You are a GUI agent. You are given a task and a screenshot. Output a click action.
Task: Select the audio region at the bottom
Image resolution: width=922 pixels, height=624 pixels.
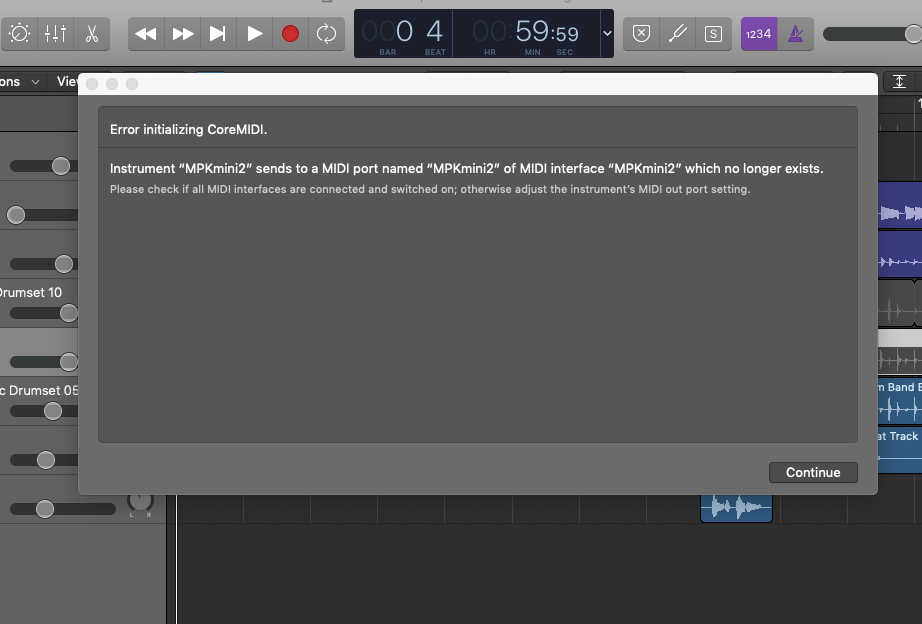click(736, 508)
